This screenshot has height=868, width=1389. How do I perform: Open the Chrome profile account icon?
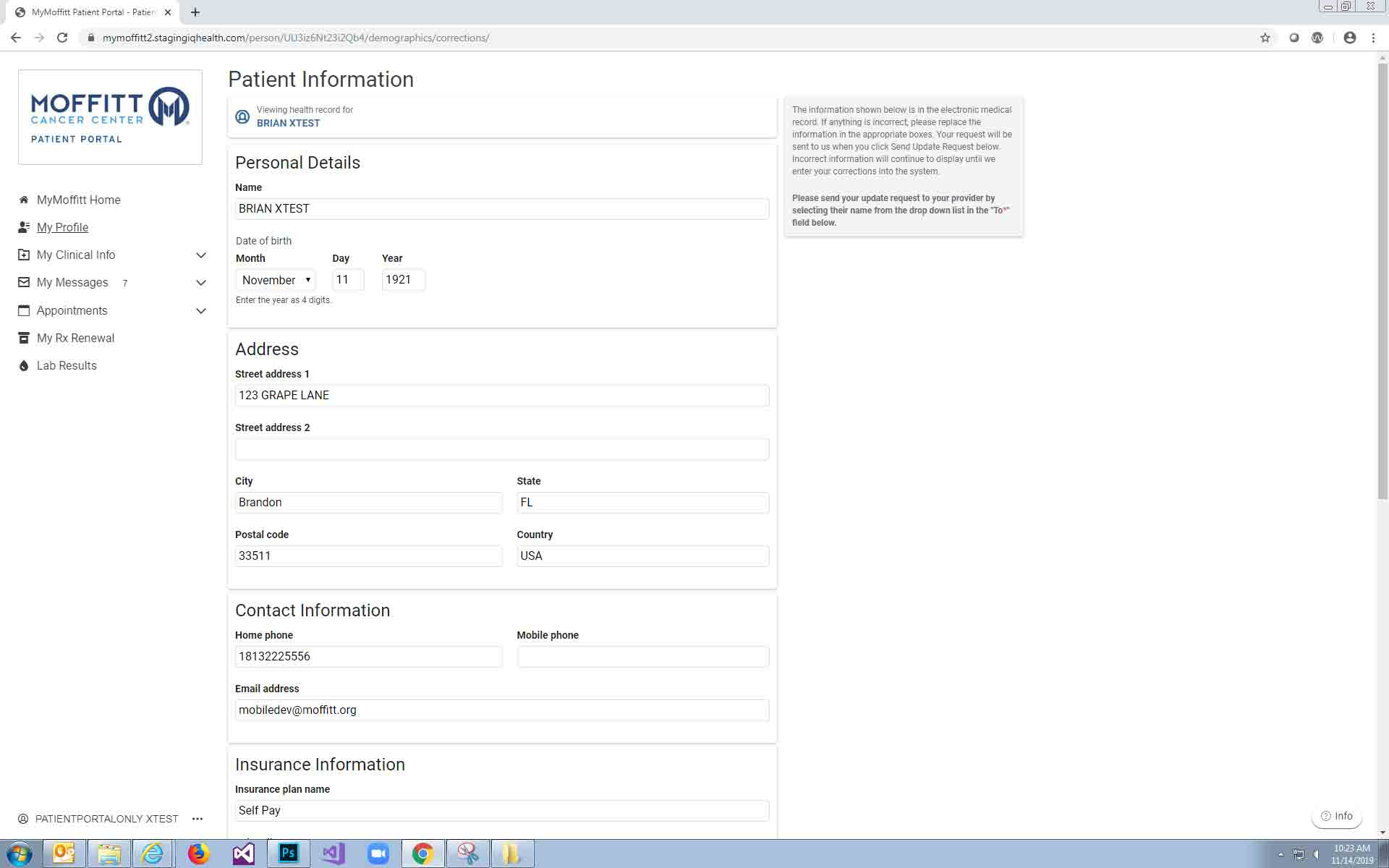click(1349, 38)
